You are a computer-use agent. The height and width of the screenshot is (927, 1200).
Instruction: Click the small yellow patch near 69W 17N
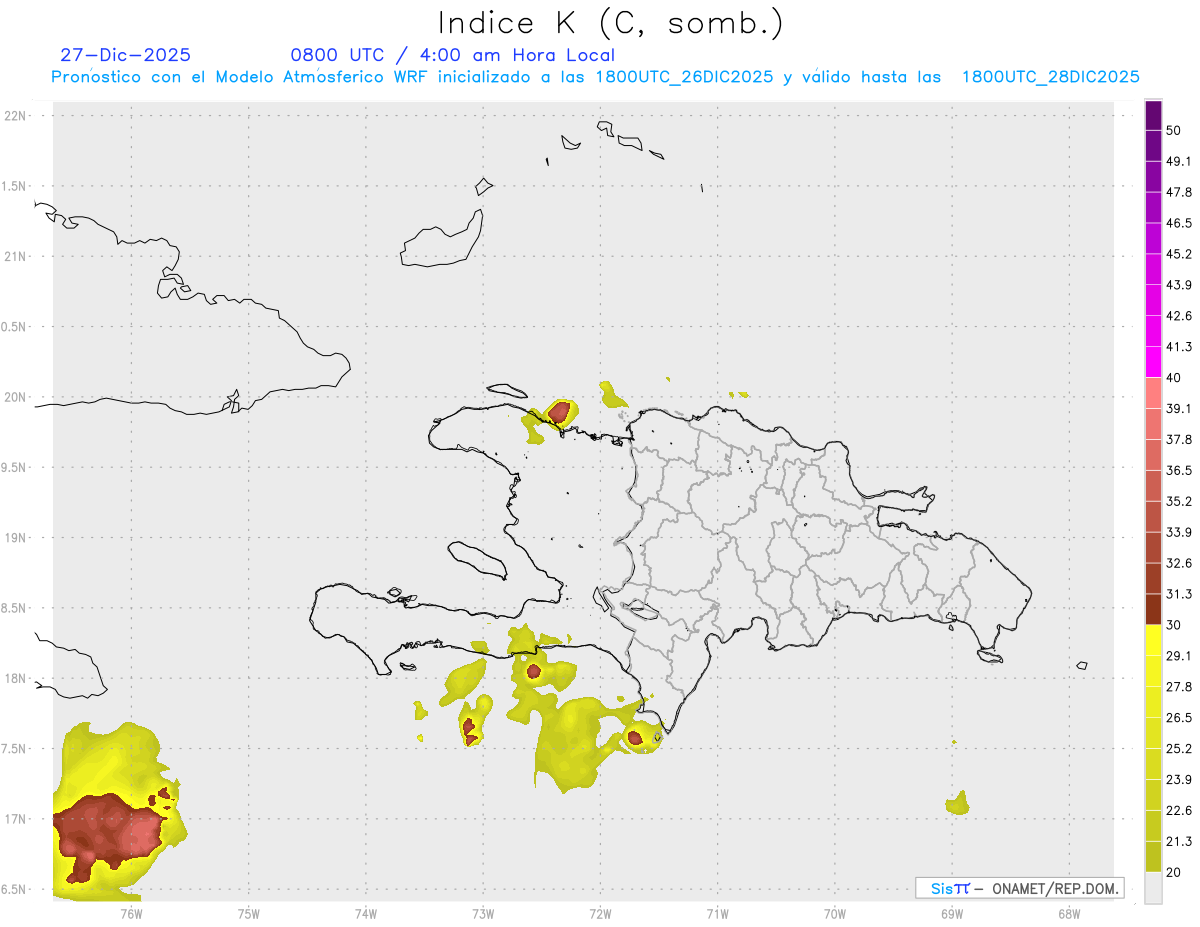coord(958,803)
